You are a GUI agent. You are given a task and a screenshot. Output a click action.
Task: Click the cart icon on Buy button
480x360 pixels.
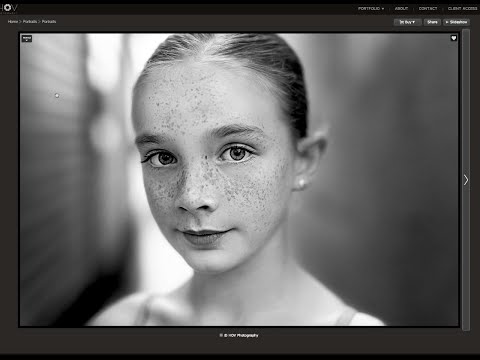click(402, 22)
